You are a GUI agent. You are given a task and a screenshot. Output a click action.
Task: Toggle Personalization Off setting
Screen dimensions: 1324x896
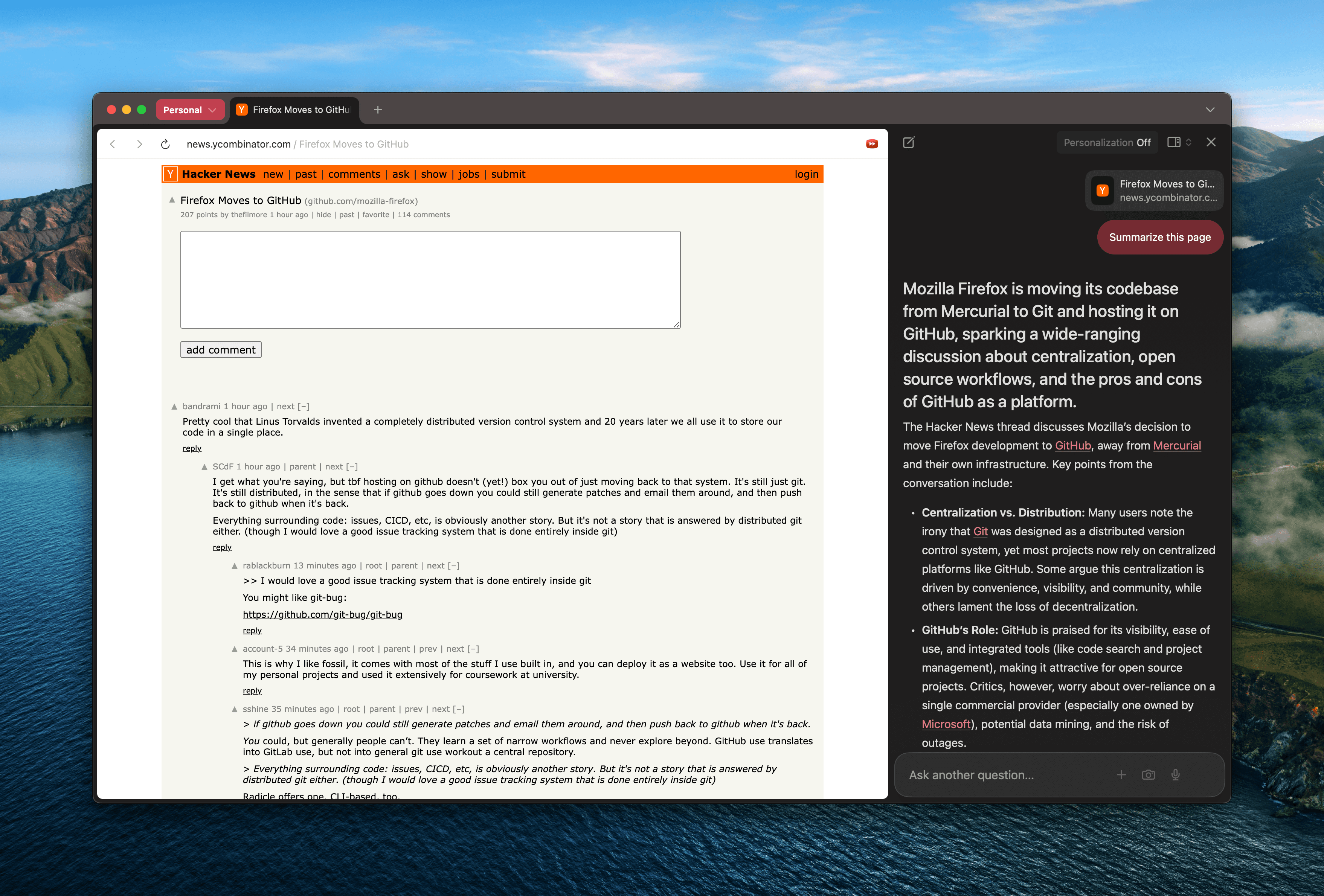(x=1106, y=142)
